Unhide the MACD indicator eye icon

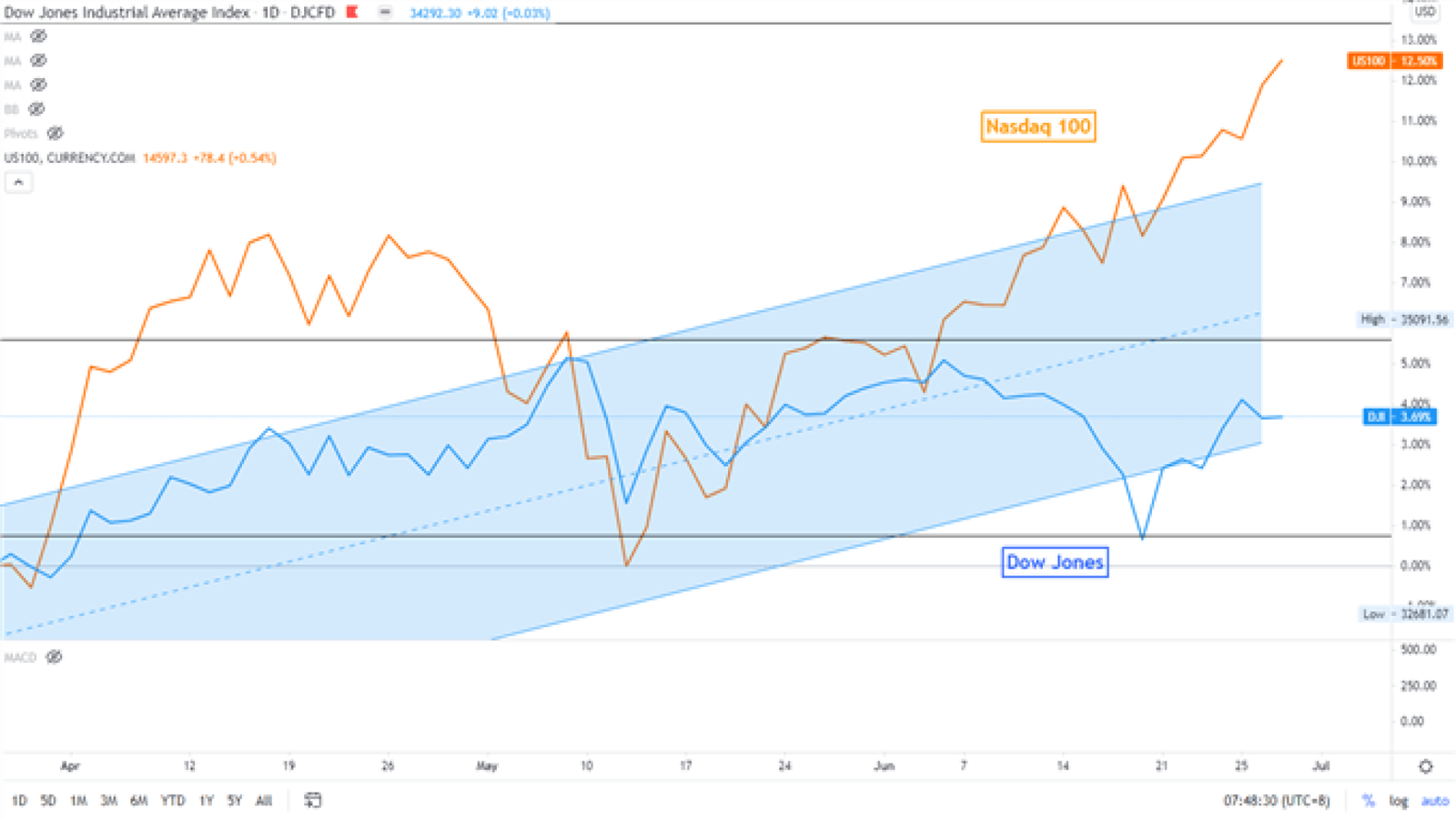(x=55, y=657)
